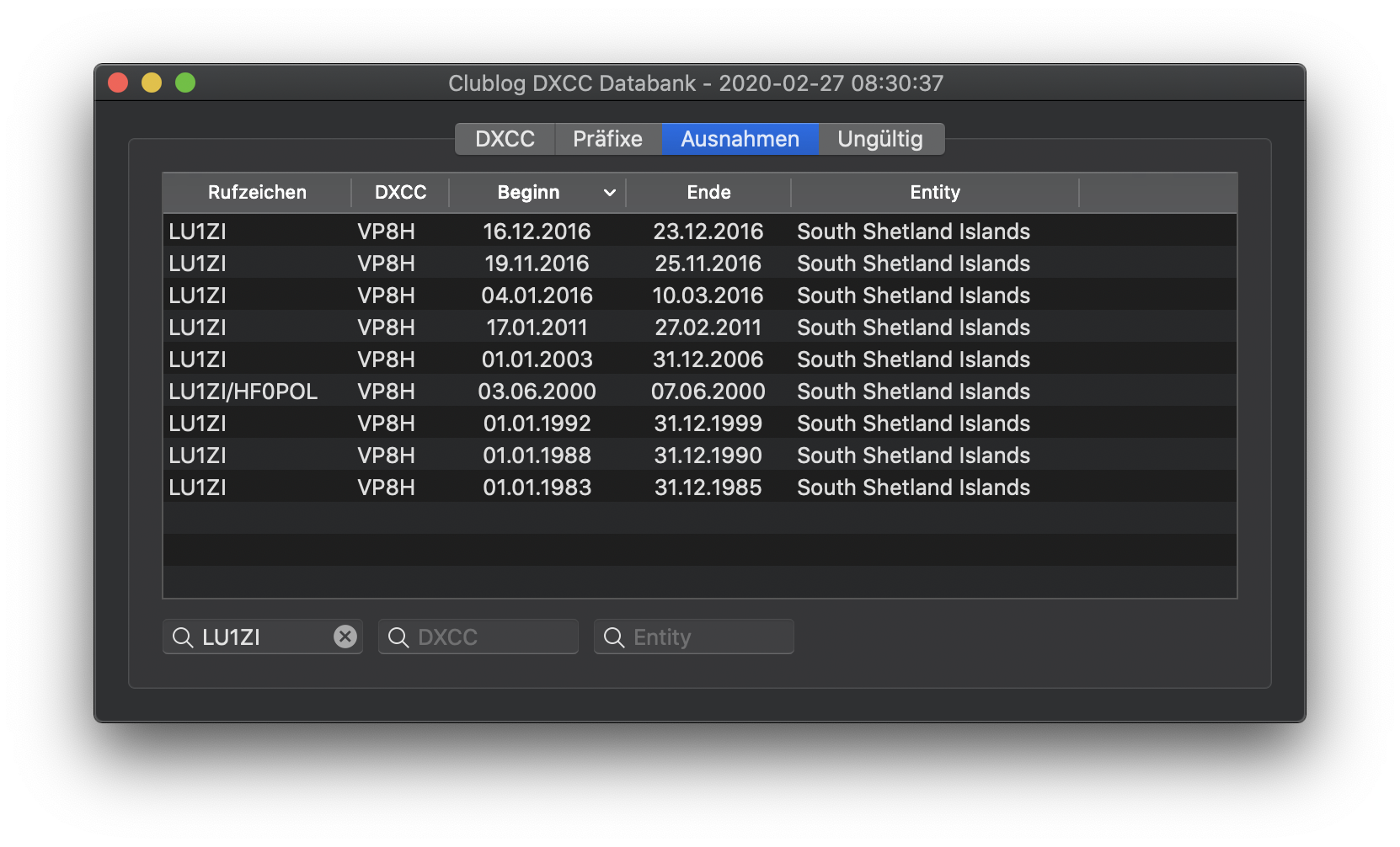
Task: Click the magnifier icon in the LU1ZI search field
Action: (x=183, y=637)
